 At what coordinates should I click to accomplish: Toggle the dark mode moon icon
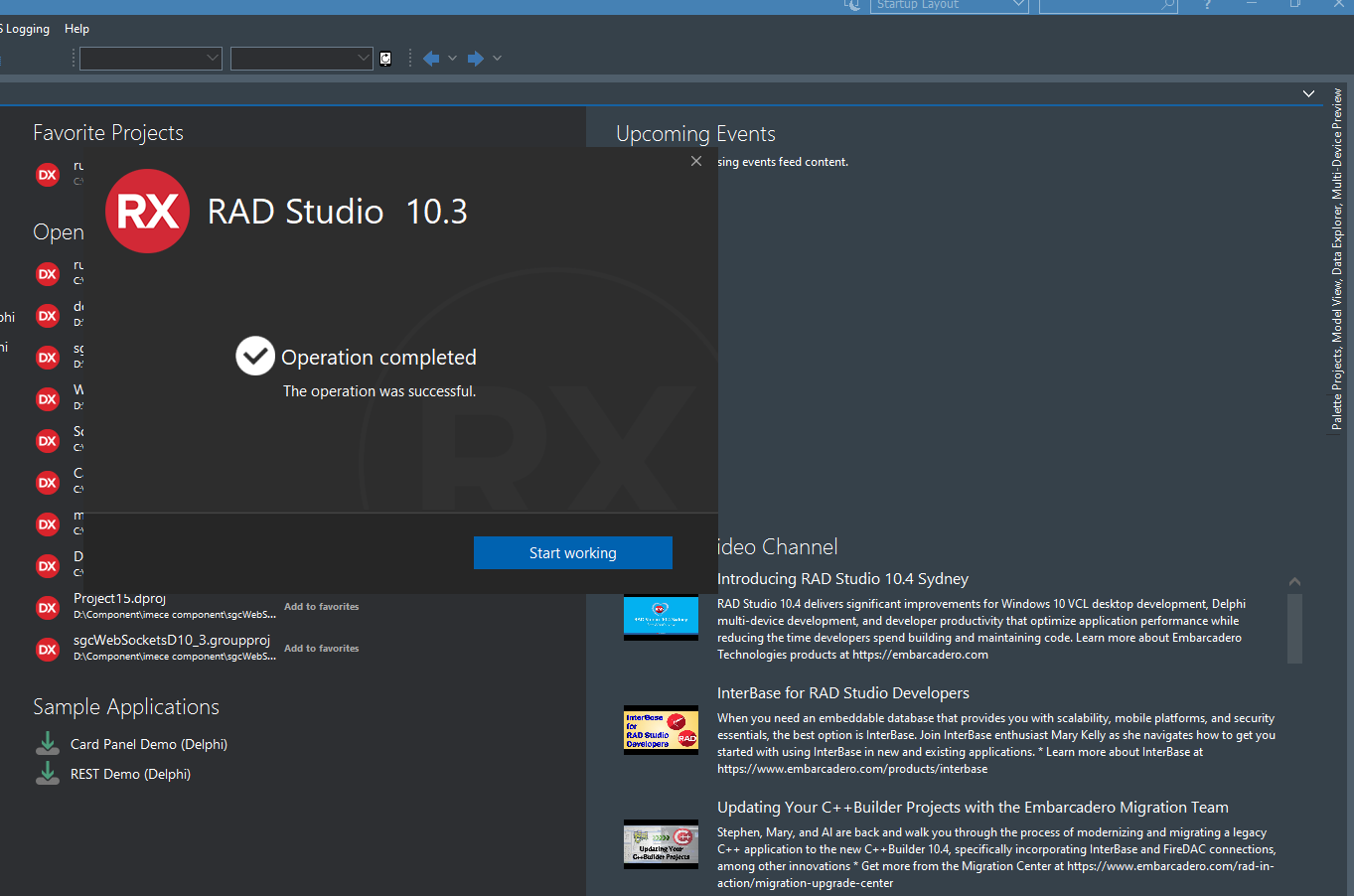click(x=851, y=5)
